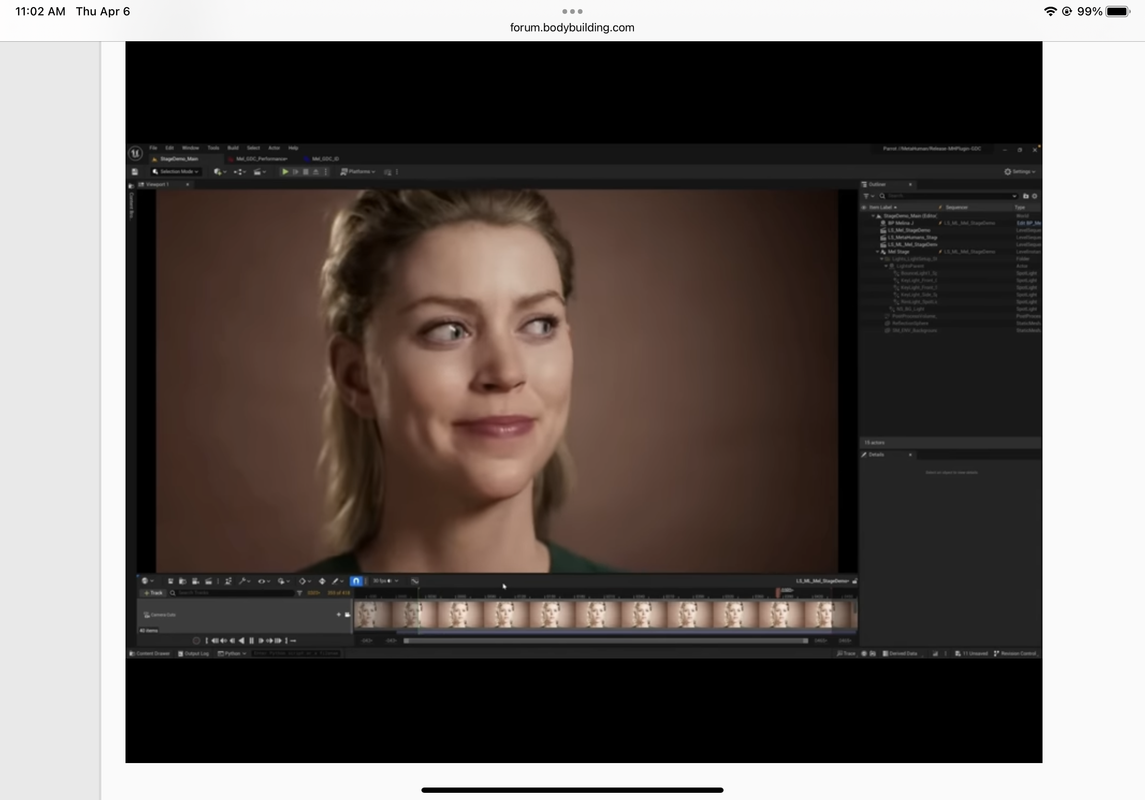Viewport: 1145px width, 800px height.
Task: Toggle the Outliner visibility eye column
Action: pos(864,207)
